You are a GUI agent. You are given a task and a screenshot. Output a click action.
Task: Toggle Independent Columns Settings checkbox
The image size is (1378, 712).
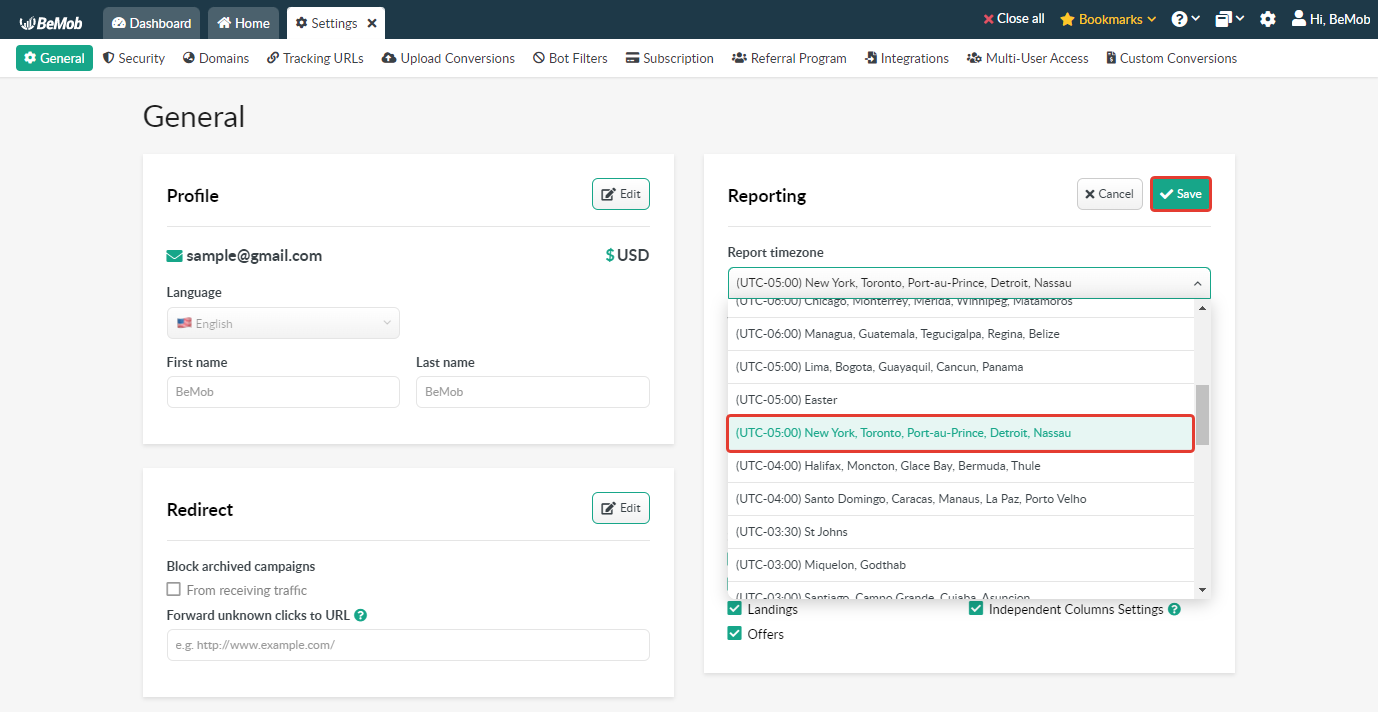[x=976, y=609]
